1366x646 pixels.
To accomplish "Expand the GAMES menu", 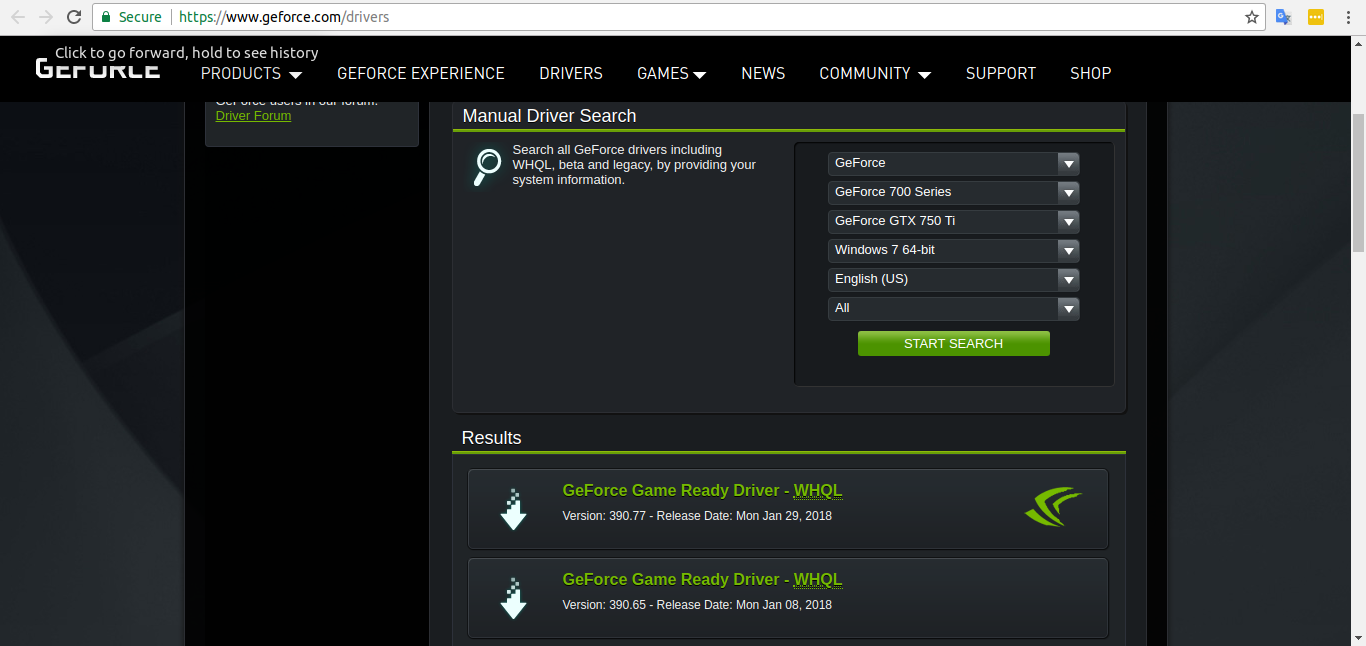I will [x=672, y=73].
